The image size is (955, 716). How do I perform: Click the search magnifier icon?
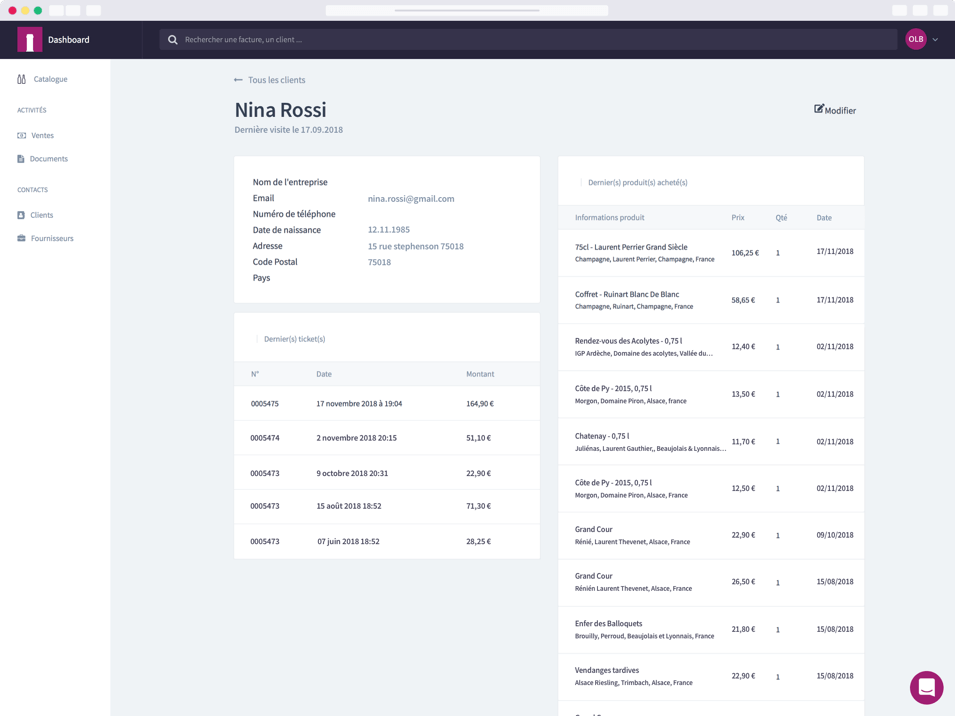[x=174, y=39]
